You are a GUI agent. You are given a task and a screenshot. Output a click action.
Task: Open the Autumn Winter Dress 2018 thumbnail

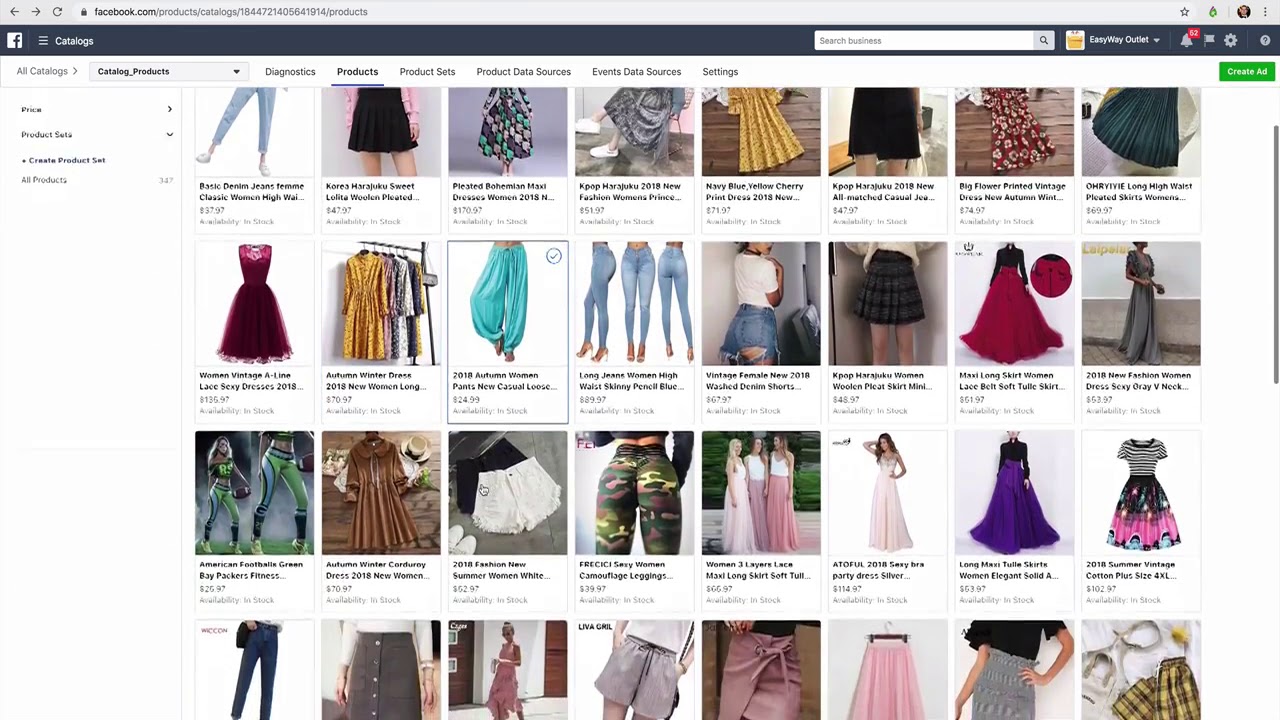point(381,304)
